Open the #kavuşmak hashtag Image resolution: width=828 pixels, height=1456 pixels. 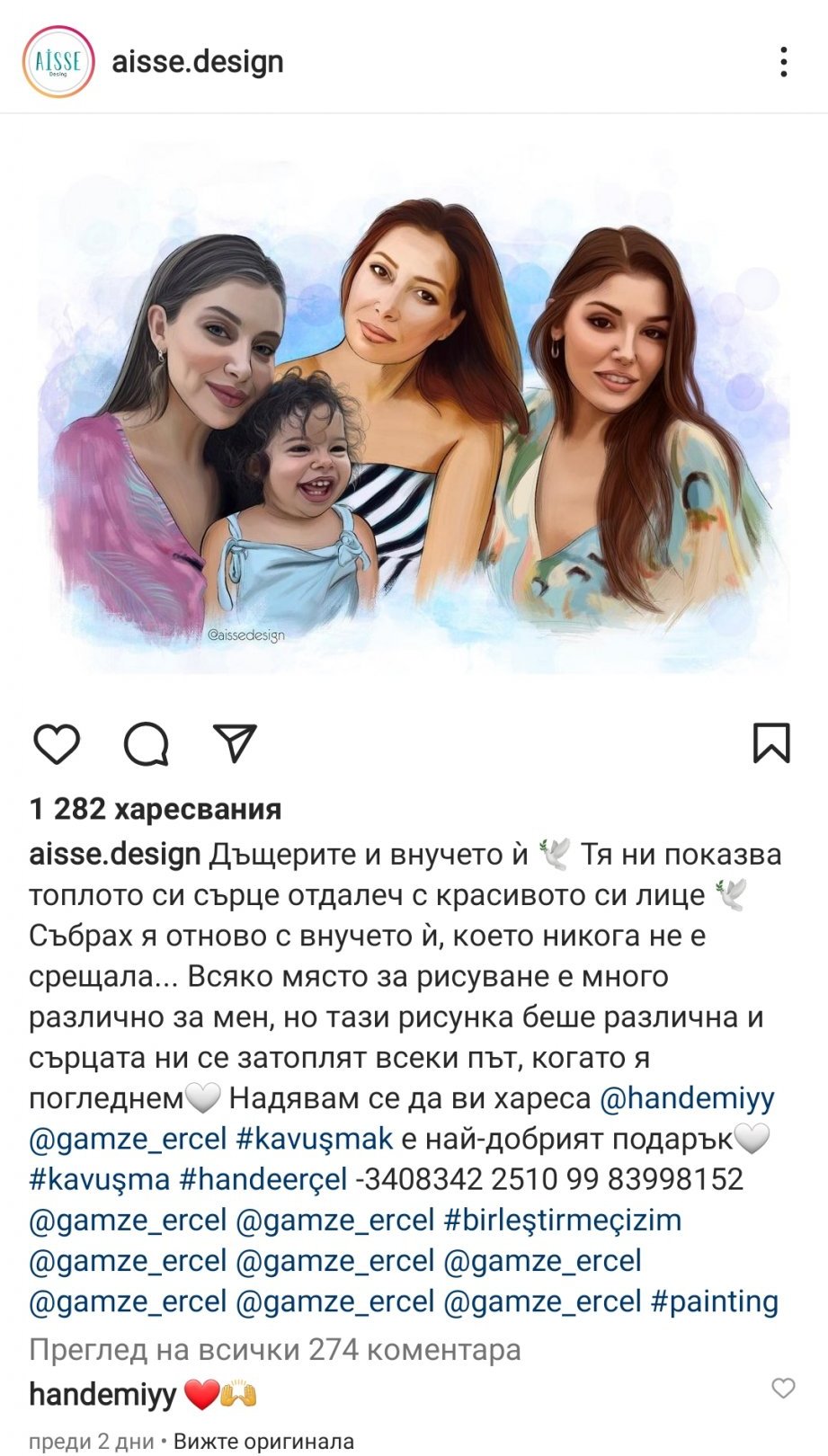[x=315, y=1139]
